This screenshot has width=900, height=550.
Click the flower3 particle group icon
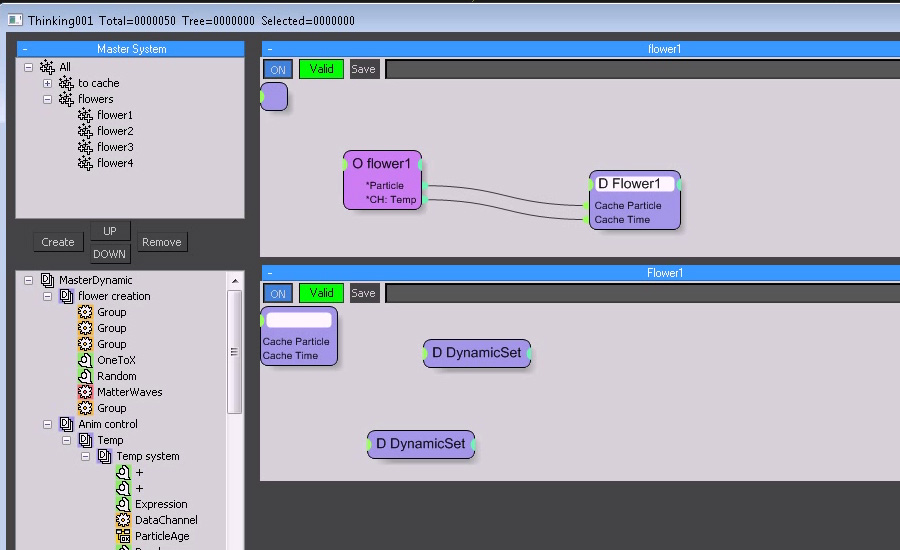(85, 148)
